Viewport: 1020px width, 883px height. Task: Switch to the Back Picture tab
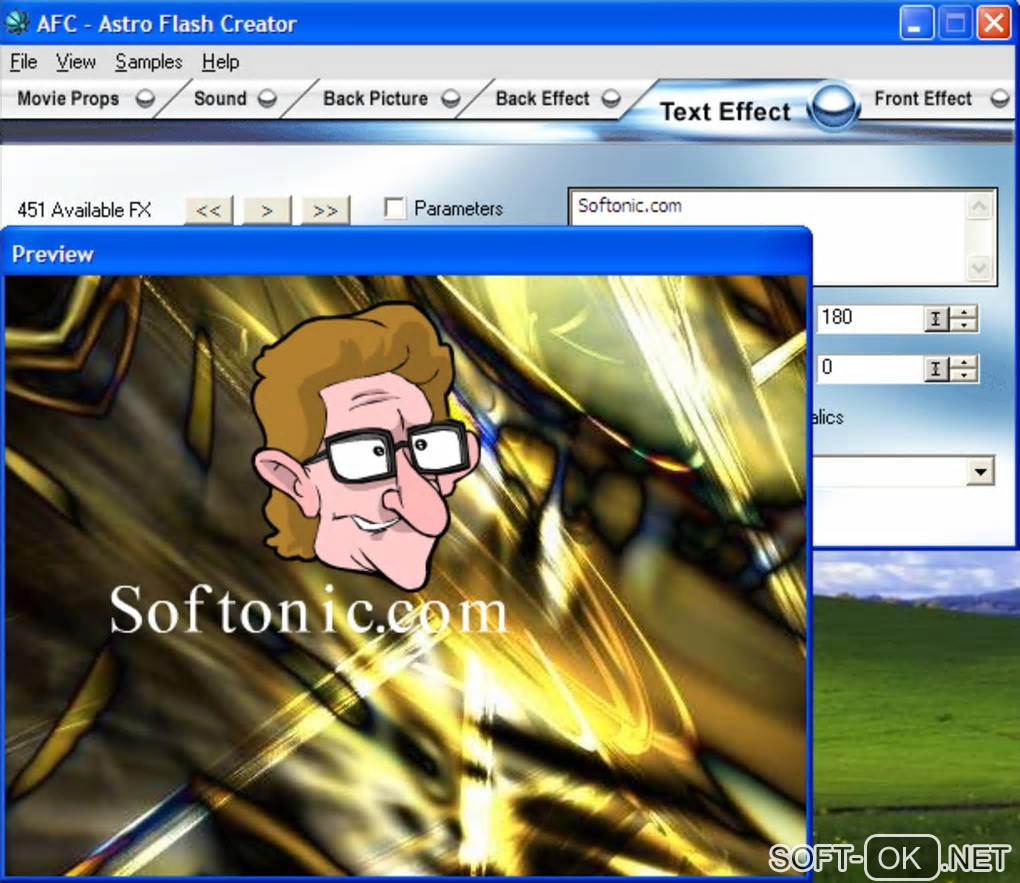(x=375, y=98)
